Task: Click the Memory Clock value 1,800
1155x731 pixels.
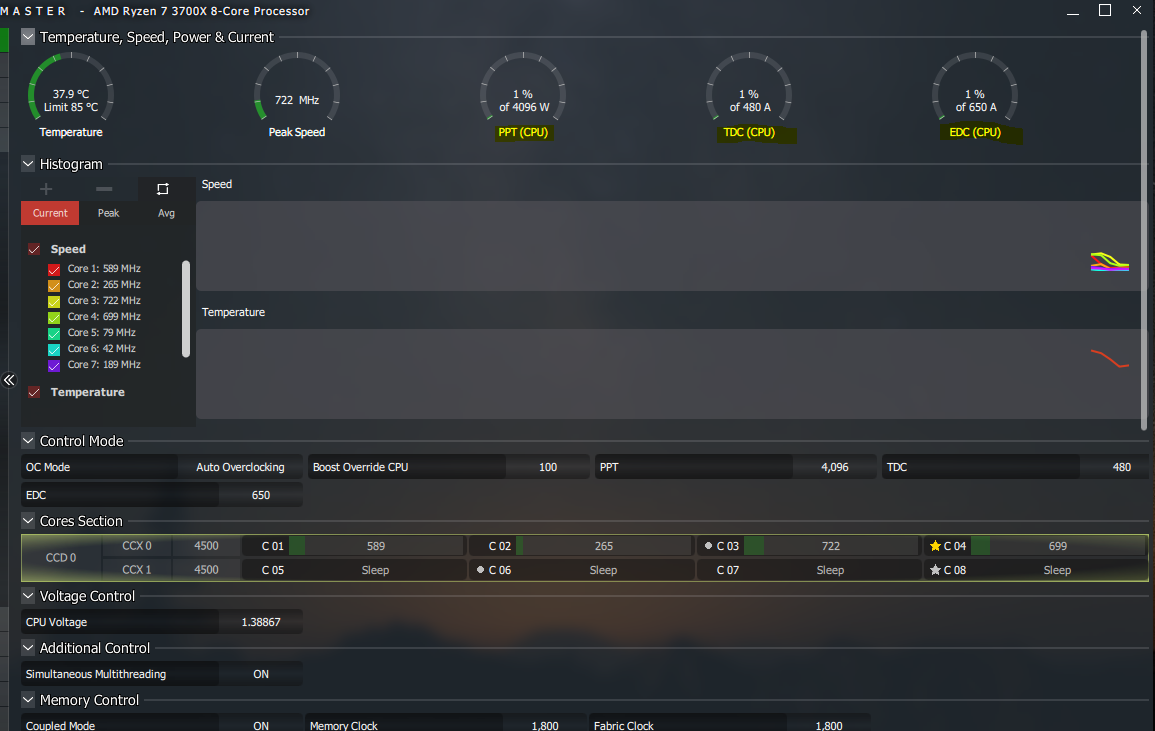Action: (544, 725)
